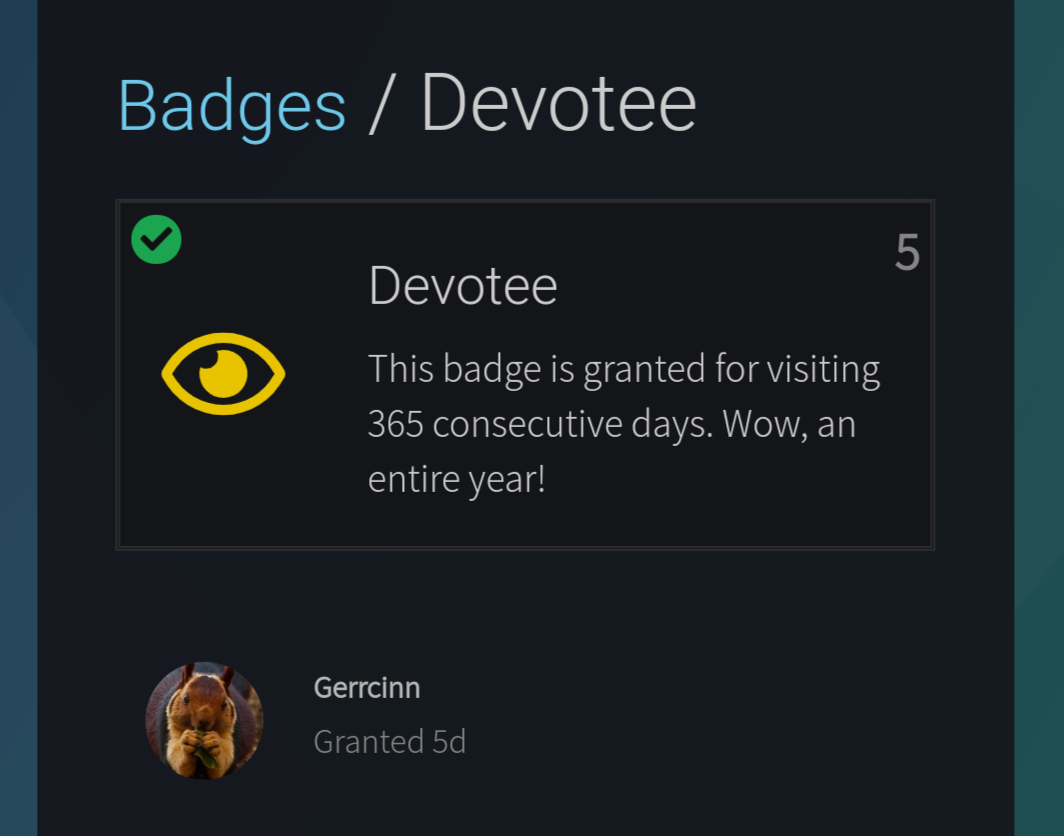This screenshot has height=836, width=1064.
Task: Open the Gerrcinn username link
Action: tap(366, 688)
